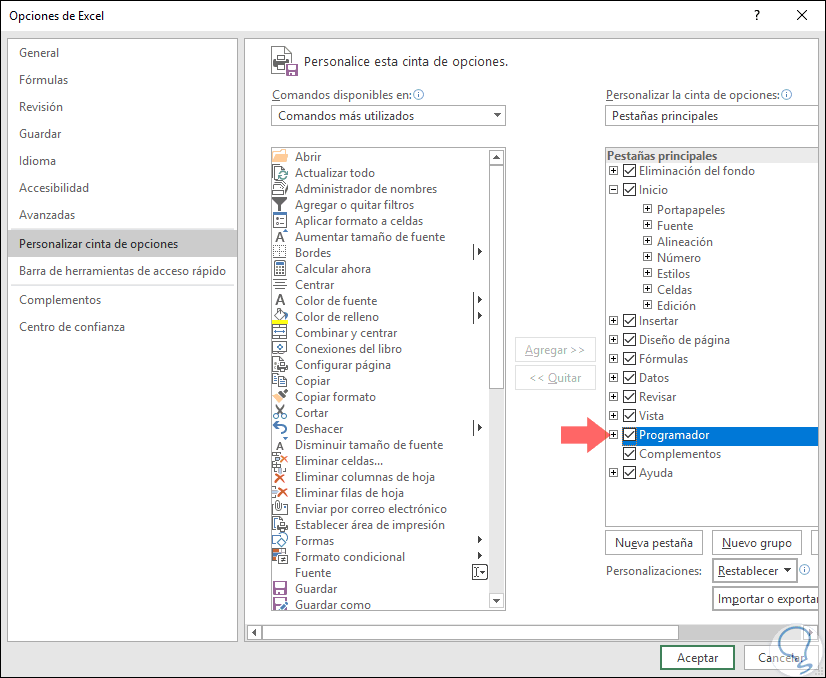Image resolution: width=826 pixels, height=678 pixels.
Task: Click the Centrar alignment icon
Action: tap(280, 284)
